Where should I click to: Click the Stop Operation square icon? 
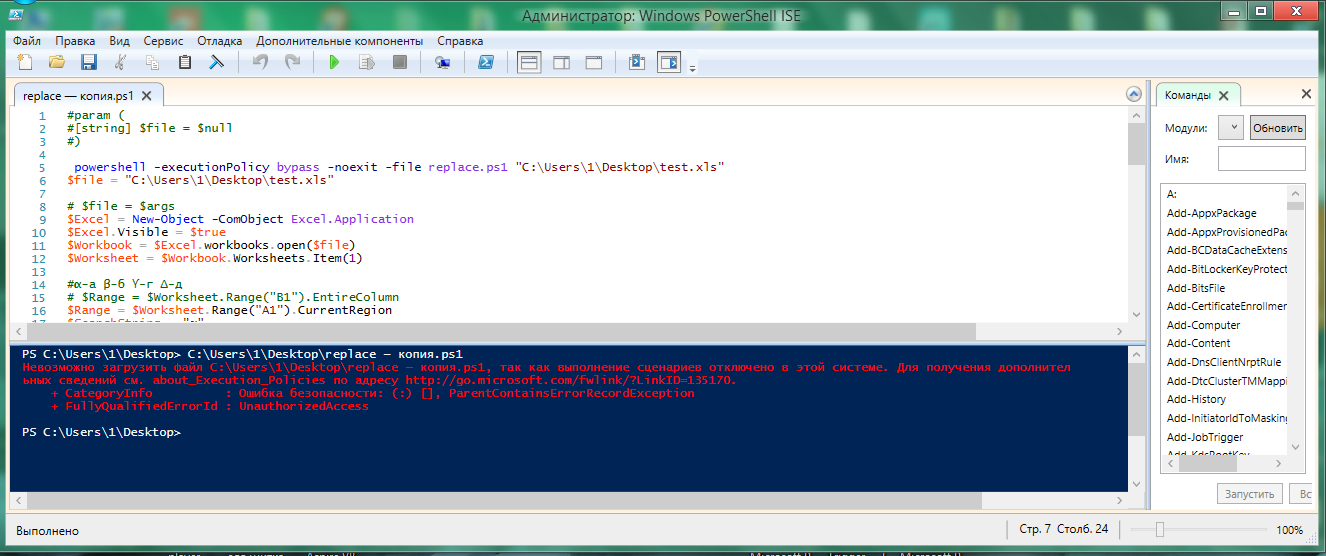[x=400, y=63]
